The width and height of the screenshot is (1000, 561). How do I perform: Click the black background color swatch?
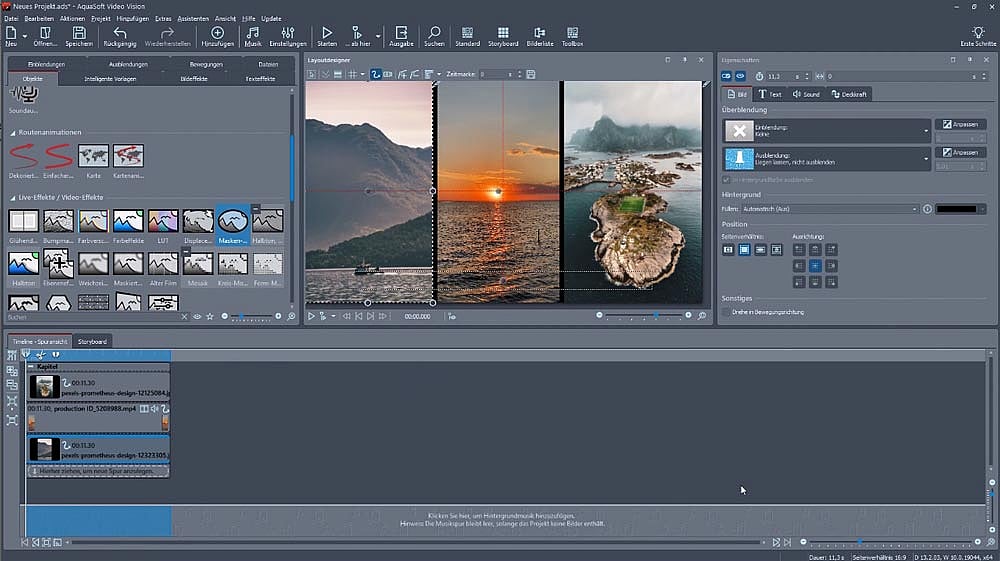point(955,209)
